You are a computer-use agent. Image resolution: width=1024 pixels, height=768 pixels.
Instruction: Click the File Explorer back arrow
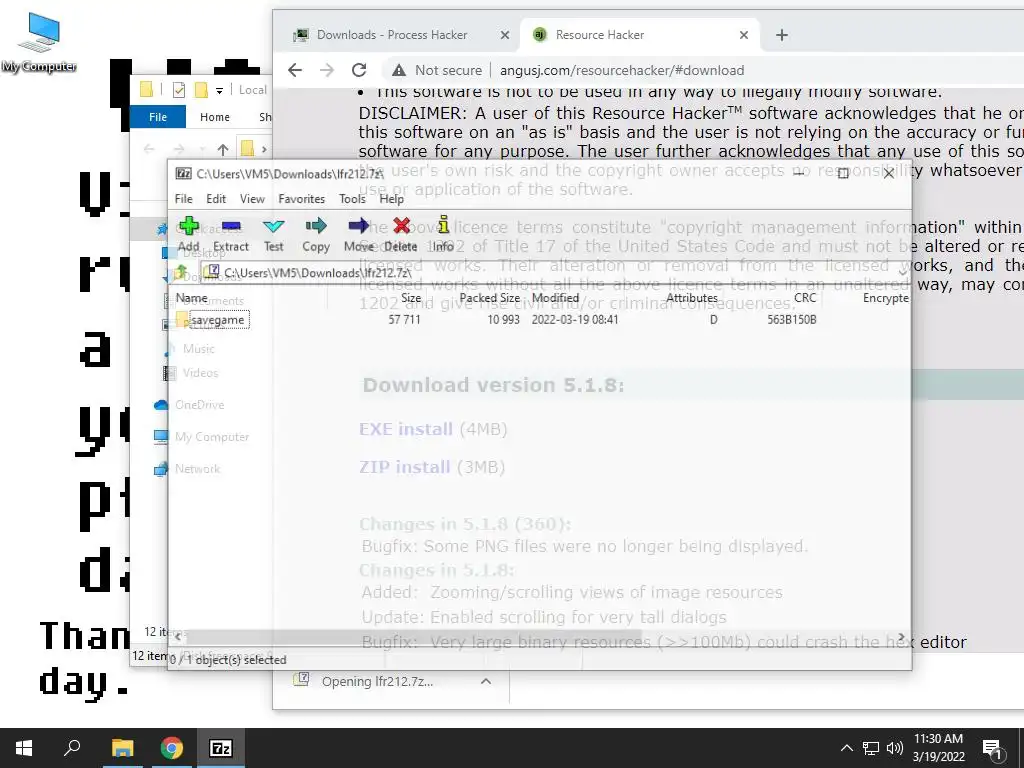(x=149, y=150)
